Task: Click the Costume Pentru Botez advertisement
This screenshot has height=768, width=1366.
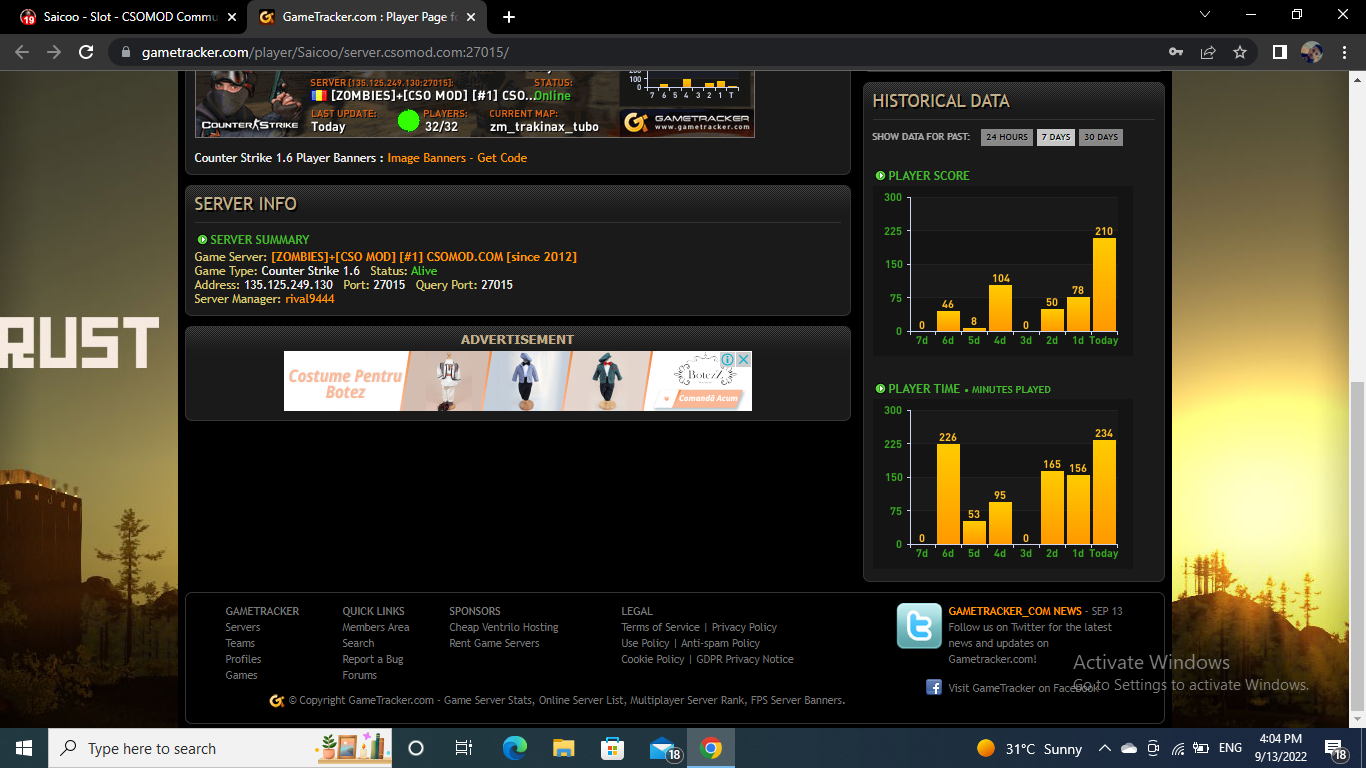Action: coord(517,381)
